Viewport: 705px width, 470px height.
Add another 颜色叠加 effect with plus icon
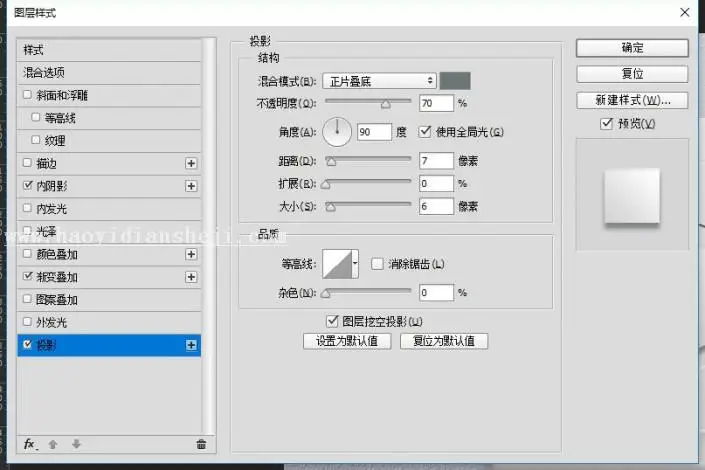(191, 255)
